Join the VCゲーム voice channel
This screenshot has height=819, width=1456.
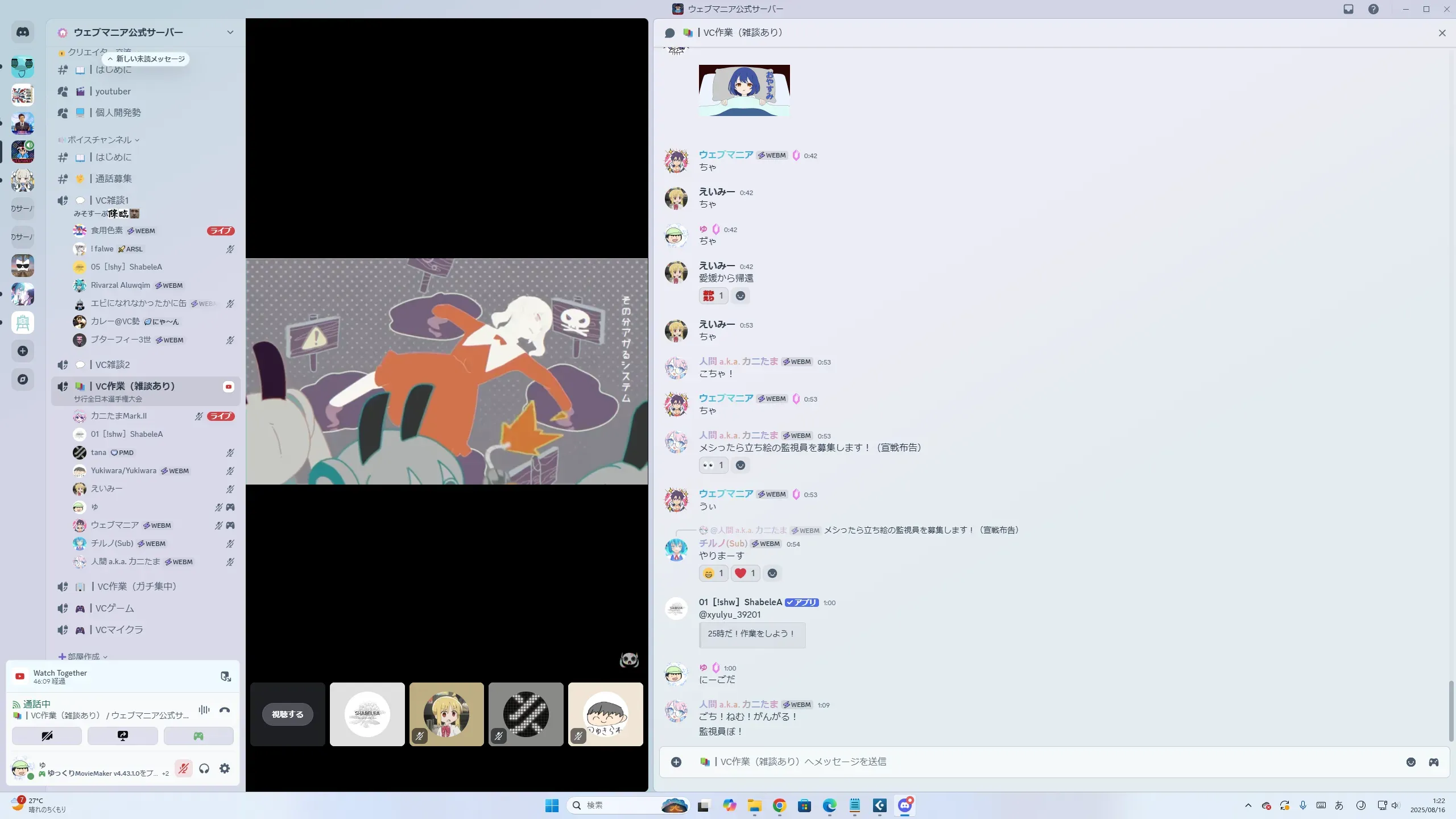(114, 609)
